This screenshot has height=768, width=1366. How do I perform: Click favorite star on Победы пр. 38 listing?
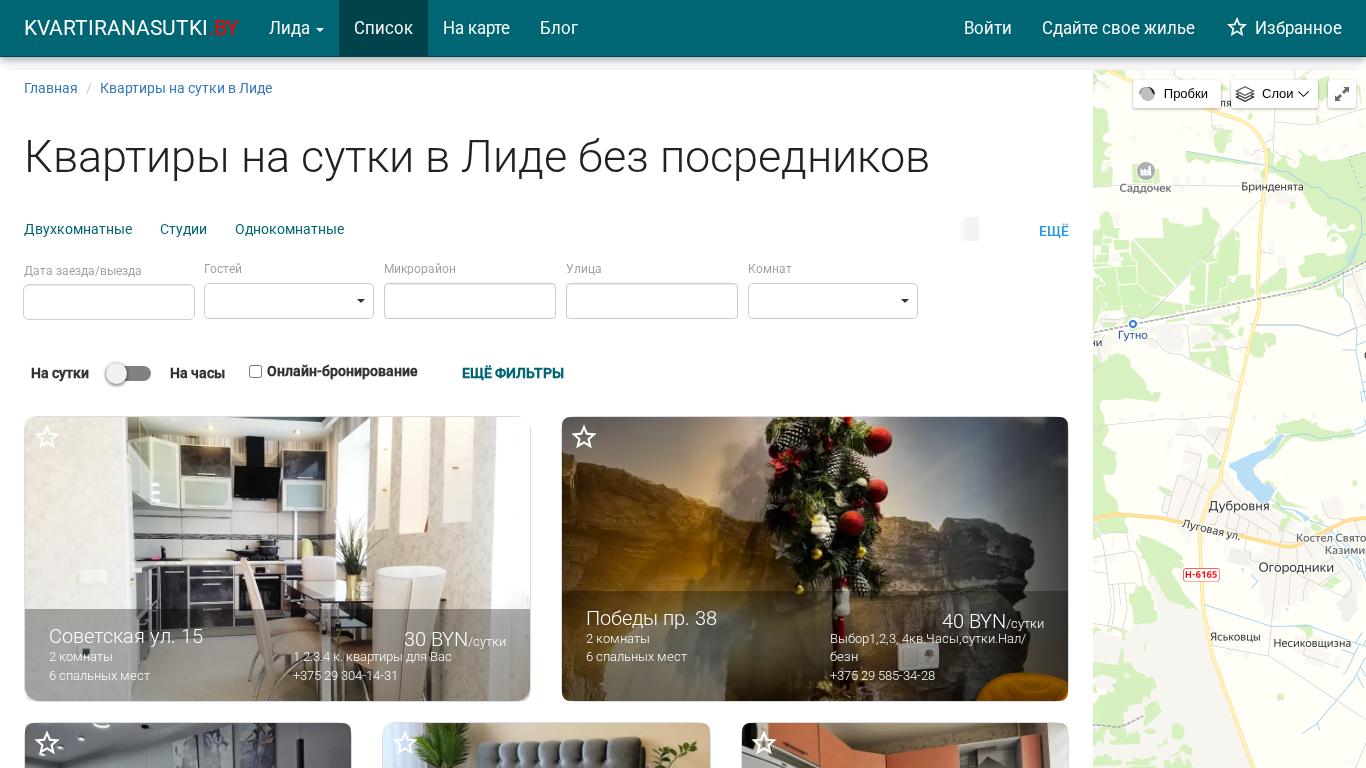pyautogui.click(x=584, y=437)
